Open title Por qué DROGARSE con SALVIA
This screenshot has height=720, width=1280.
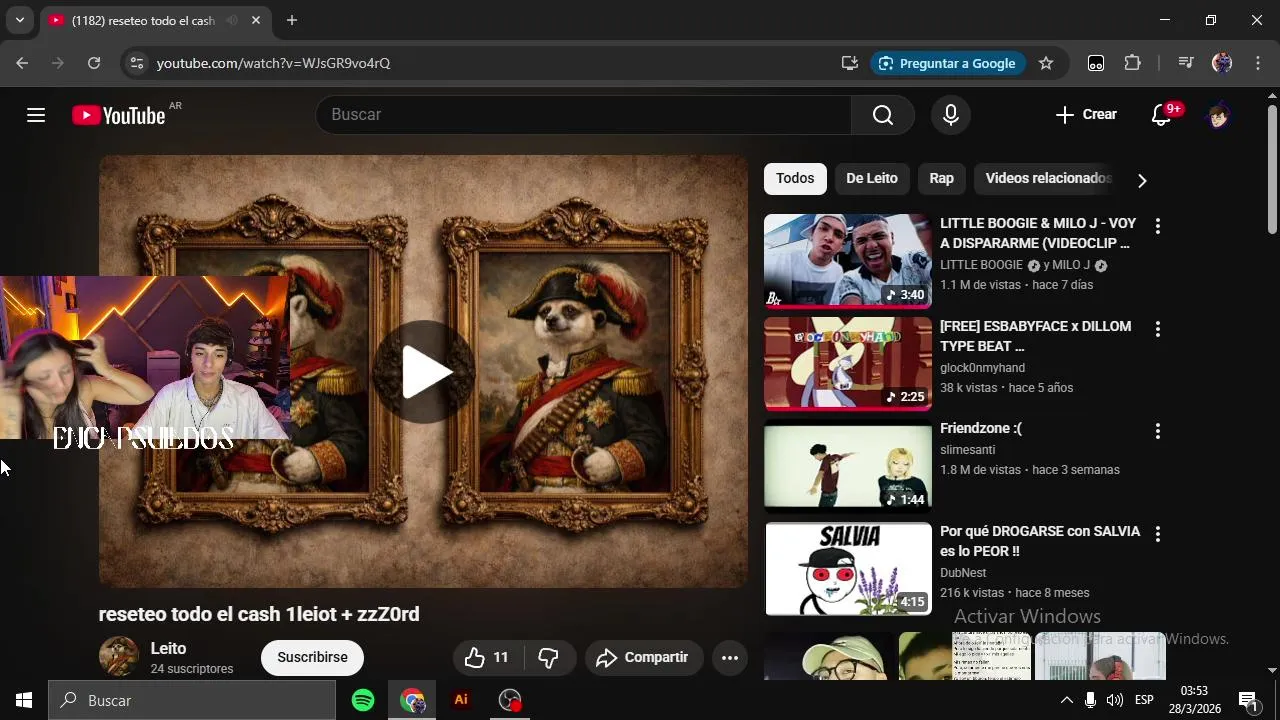1040,541
